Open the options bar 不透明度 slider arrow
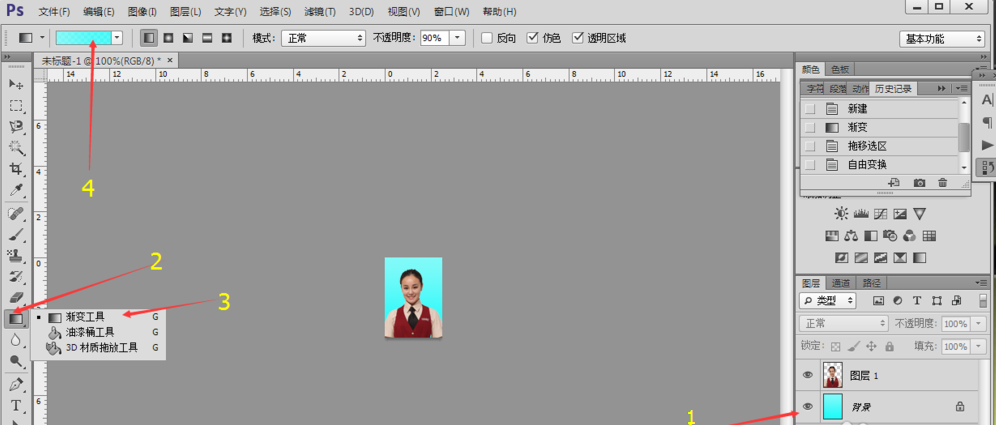This screenshot has width=996, height=425. (459, 38)
